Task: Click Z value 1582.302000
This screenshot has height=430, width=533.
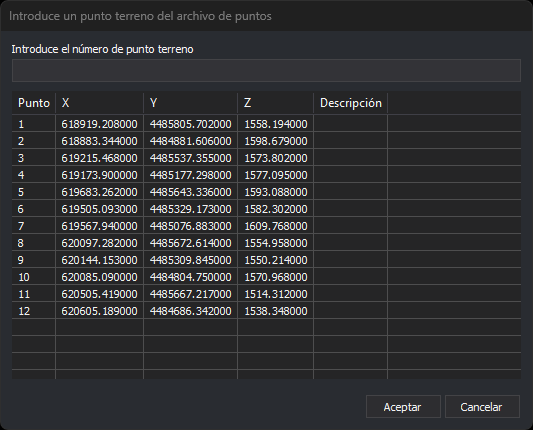Action: 276,209
